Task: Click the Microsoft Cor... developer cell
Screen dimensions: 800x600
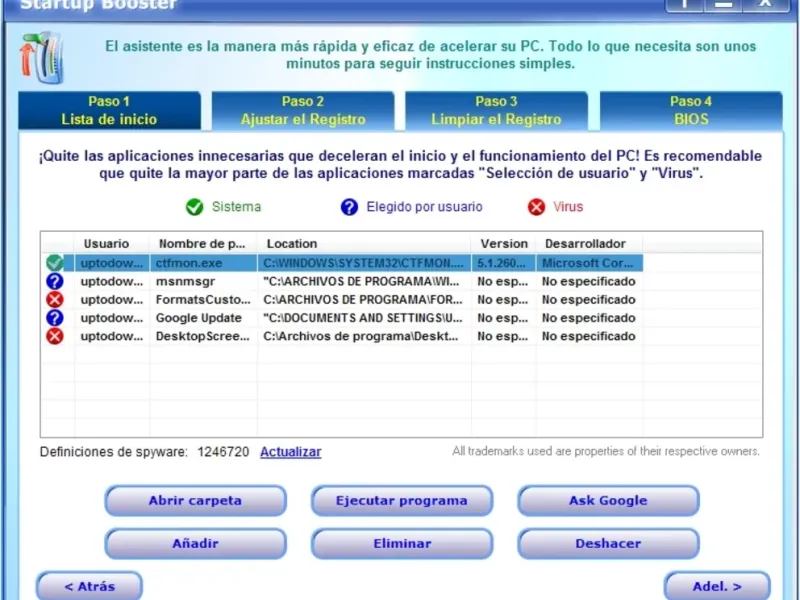Action: 587,263
